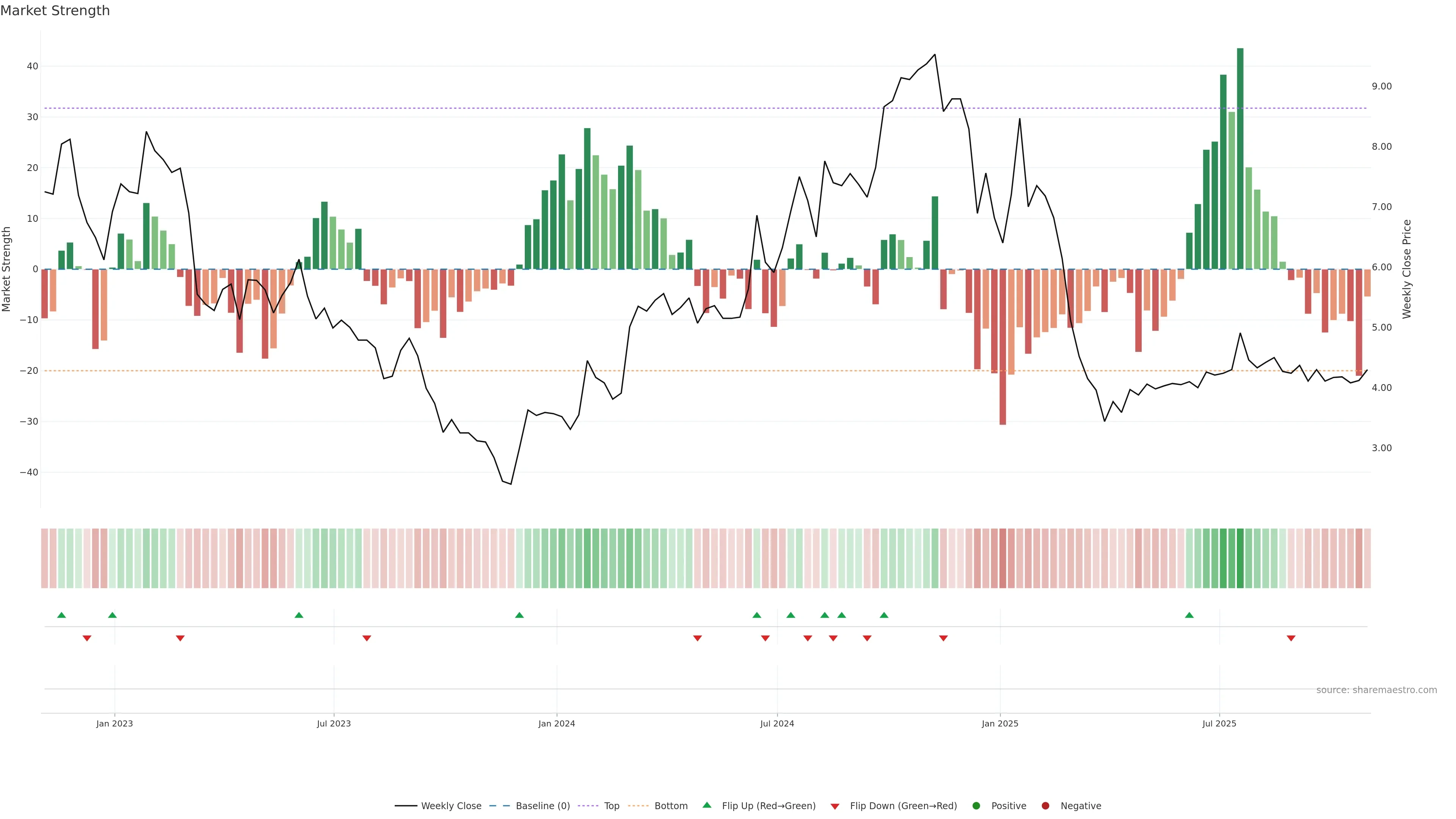Click the Negative red circle legend icon
Image resolution: width=1456 pixels, height=819 pixels.
(1045, 806)
